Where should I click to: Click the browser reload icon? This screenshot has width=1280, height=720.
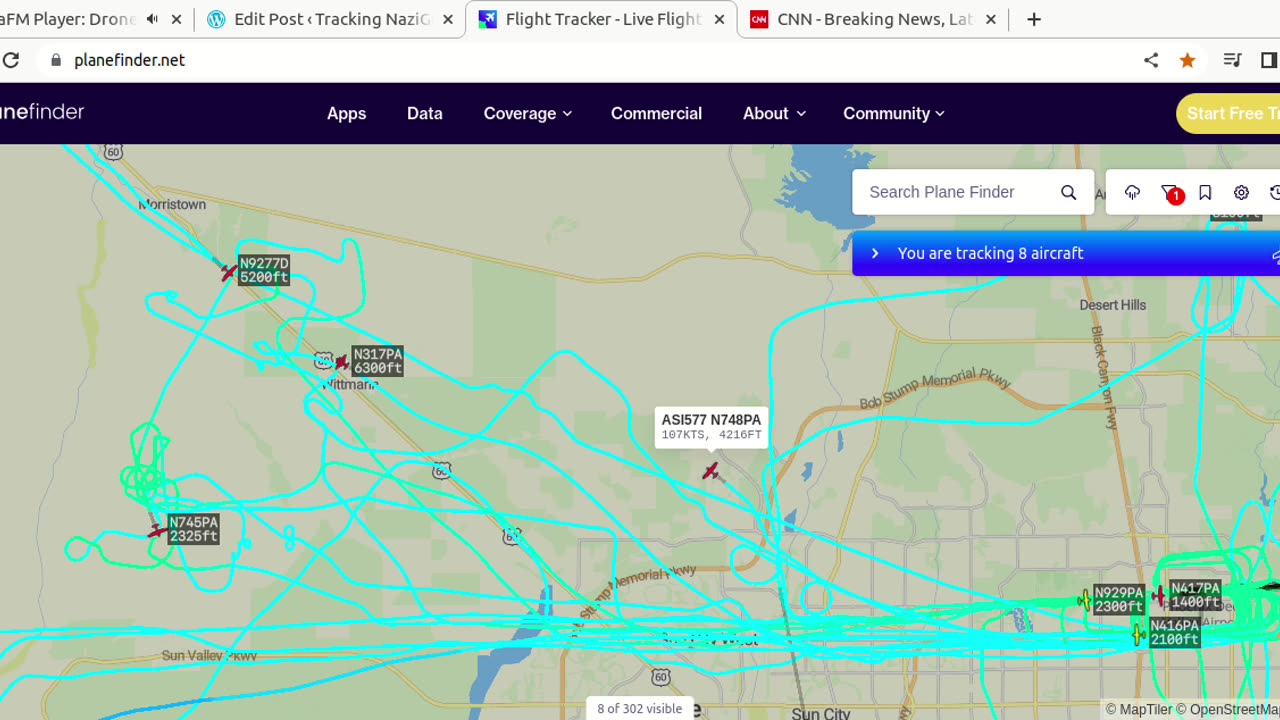pos(10,60)
